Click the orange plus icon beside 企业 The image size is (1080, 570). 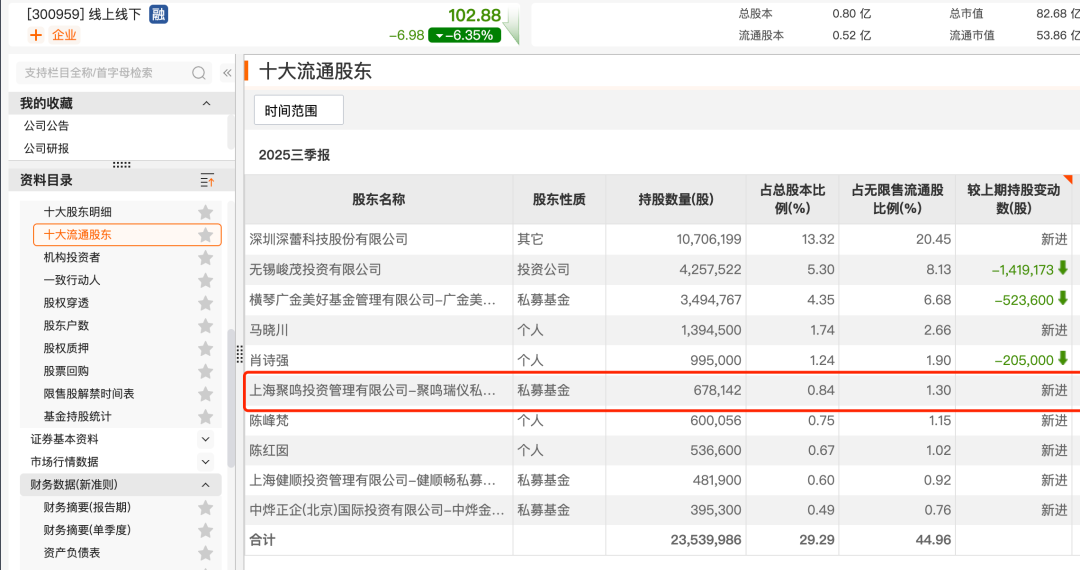point(36,35)
